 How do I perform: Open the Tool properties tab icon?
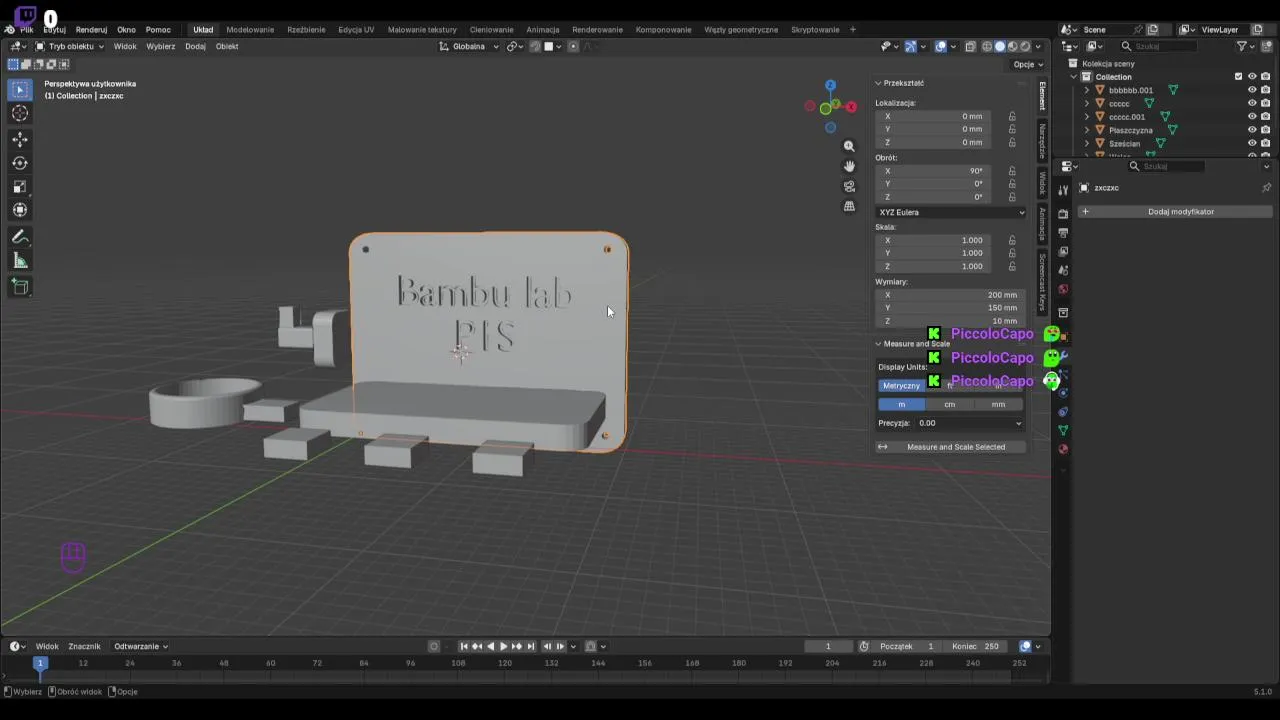tap(1063, 190)
